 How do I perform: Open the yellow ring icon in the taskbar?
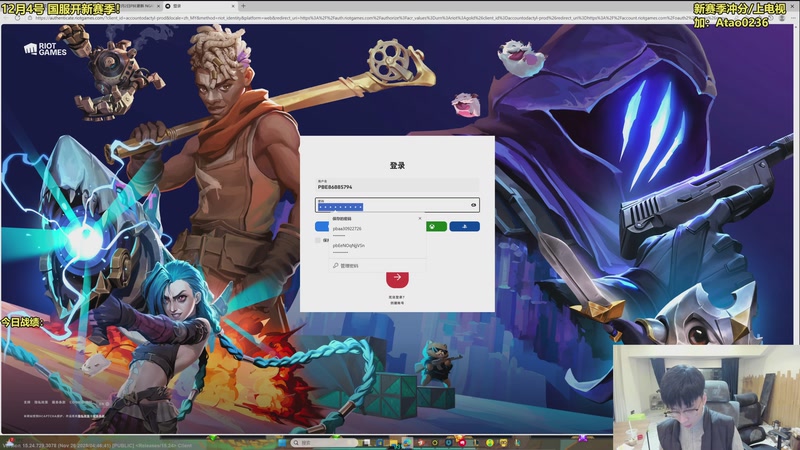pos(435,443)
